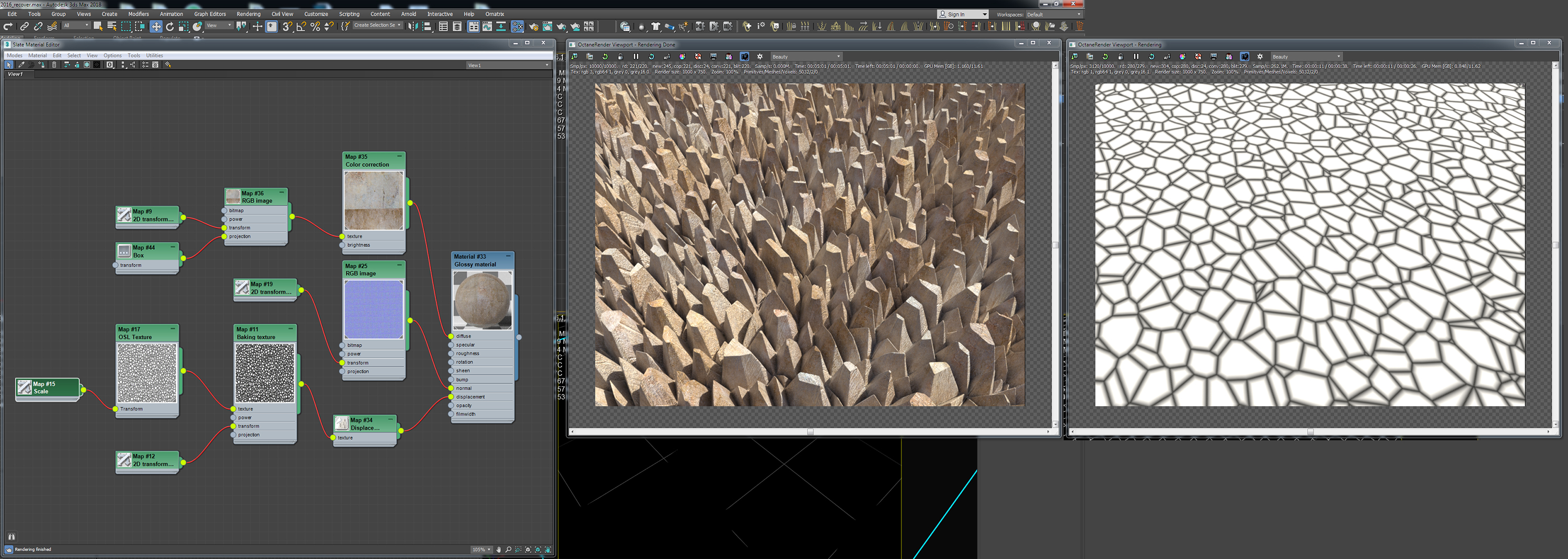Image resolution: width=1568 pixels, height=559 pixels.
Task: Click gear settings icon in right Octane viewport
Action: (1260, 56)
